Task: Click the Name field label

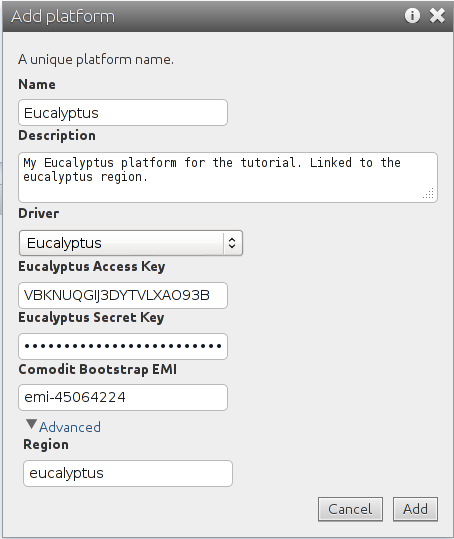Action: tap(37, 85)
